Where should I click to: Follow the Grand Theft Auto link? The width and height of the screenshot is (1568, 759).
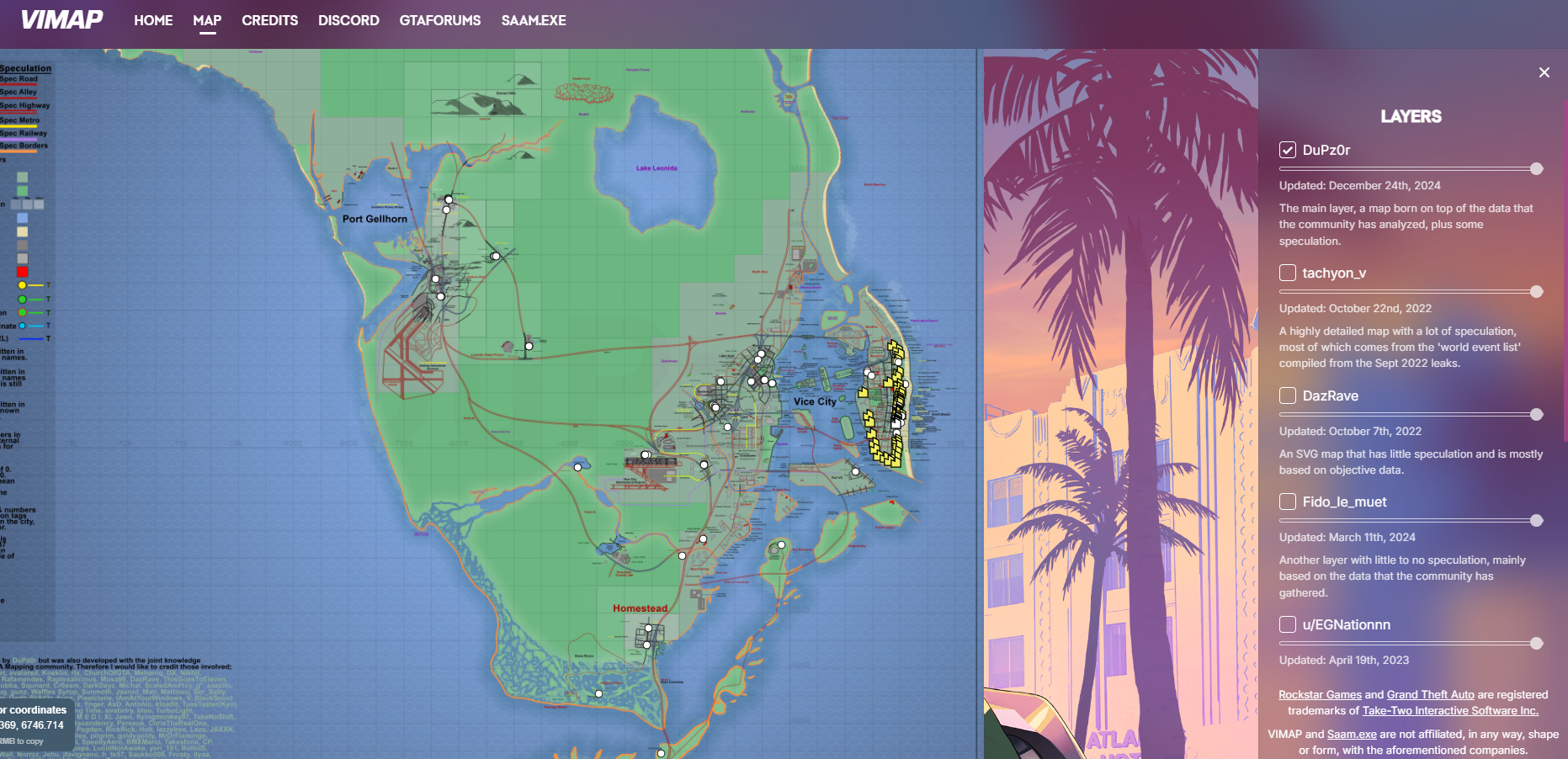click(x=1431, y=695)
